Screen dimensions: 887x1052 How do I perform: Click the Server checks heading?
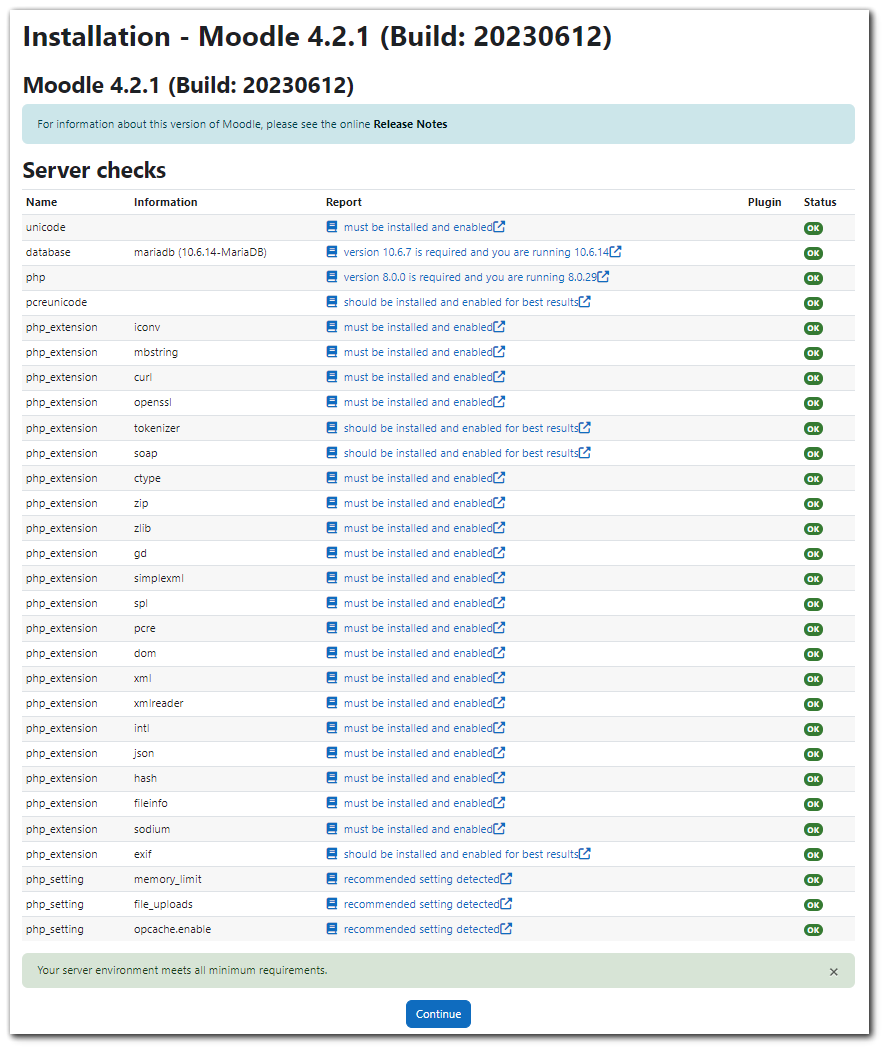pyautogui.click(x=94, y=170)
